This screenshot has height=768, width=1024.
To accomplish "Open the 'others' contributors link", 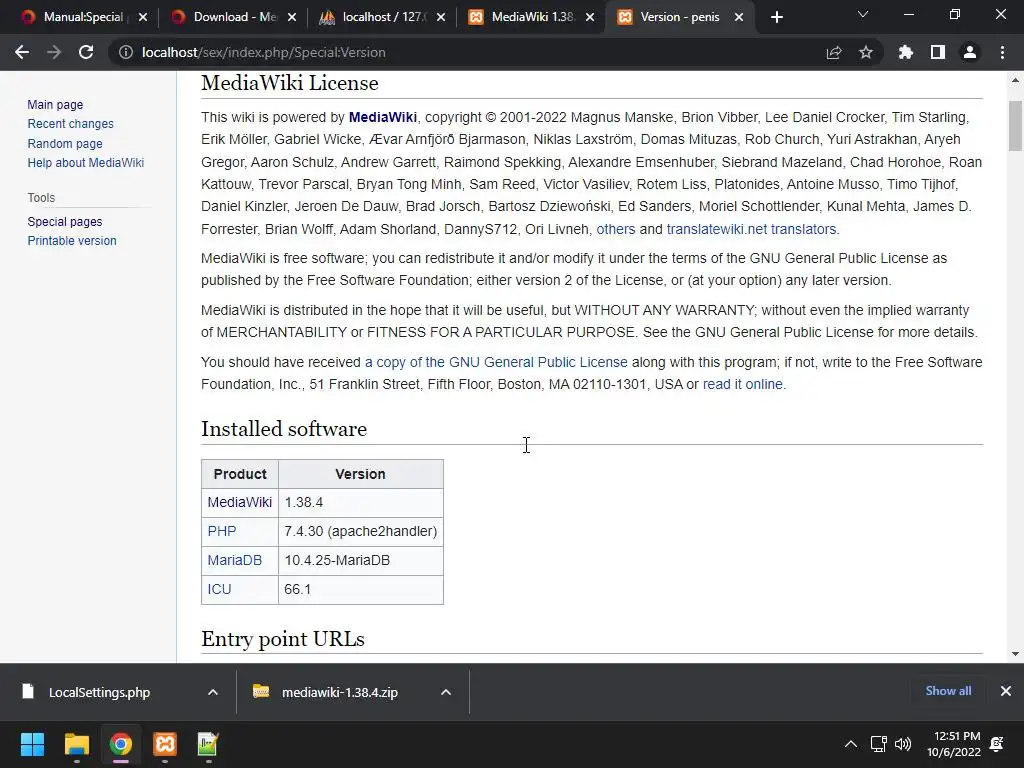I will pyautogui.click(x=615, y=229).
